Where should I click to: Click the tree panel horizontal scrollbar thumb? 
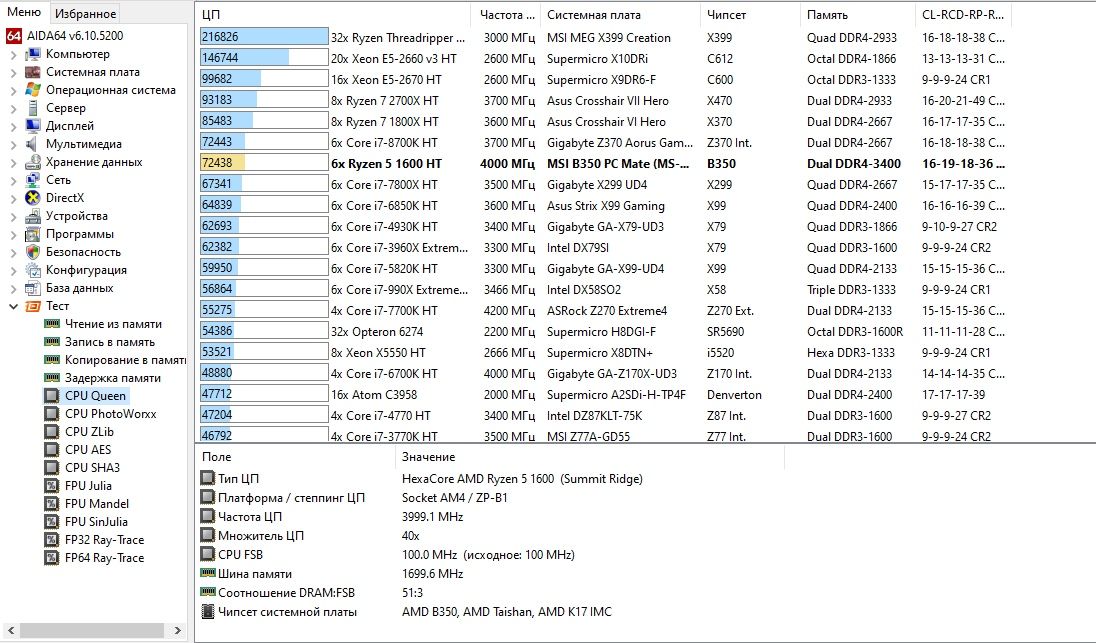tap(91, 630)
